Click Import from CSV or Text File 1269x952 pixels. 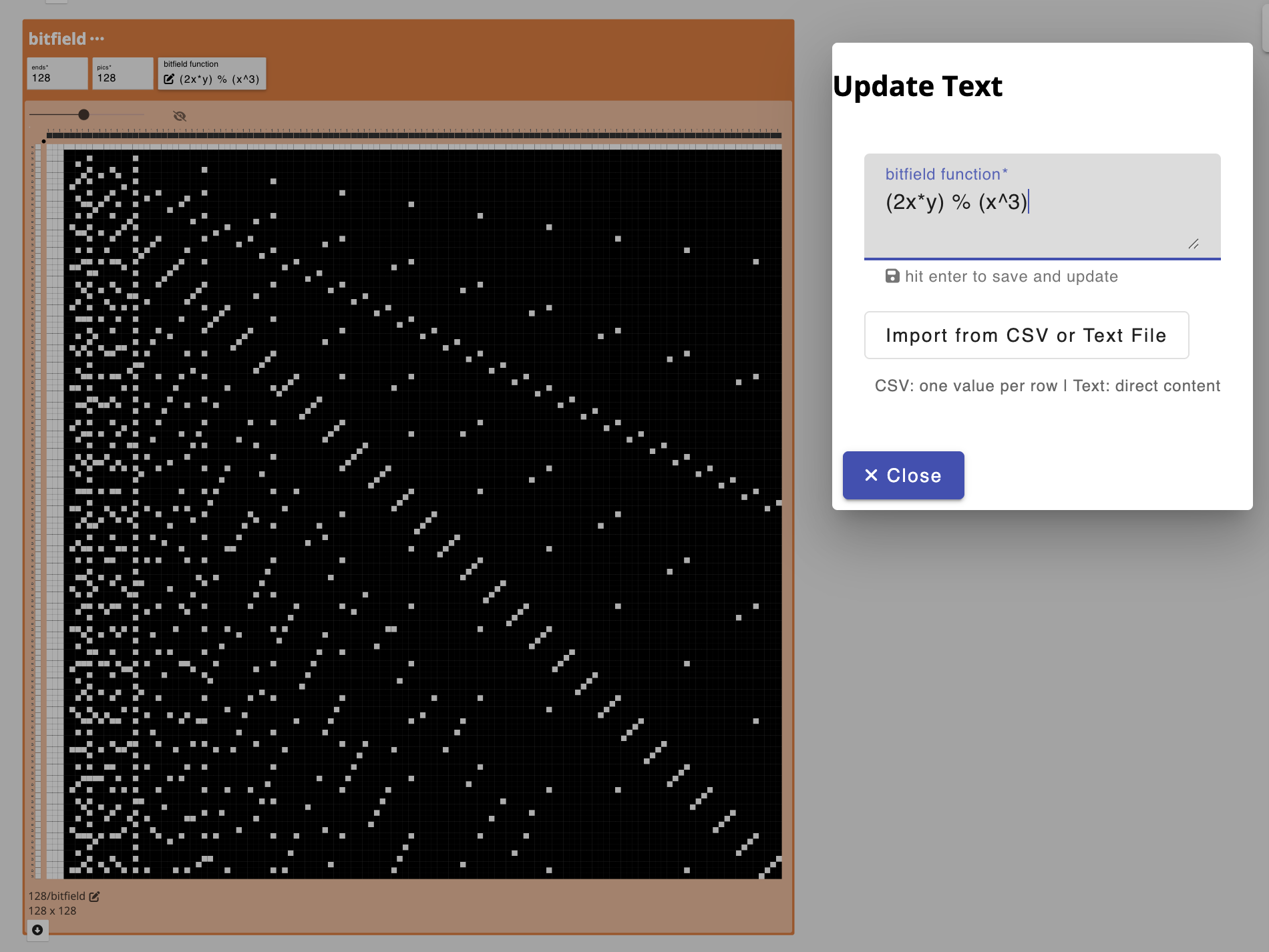coord(1026,335)
